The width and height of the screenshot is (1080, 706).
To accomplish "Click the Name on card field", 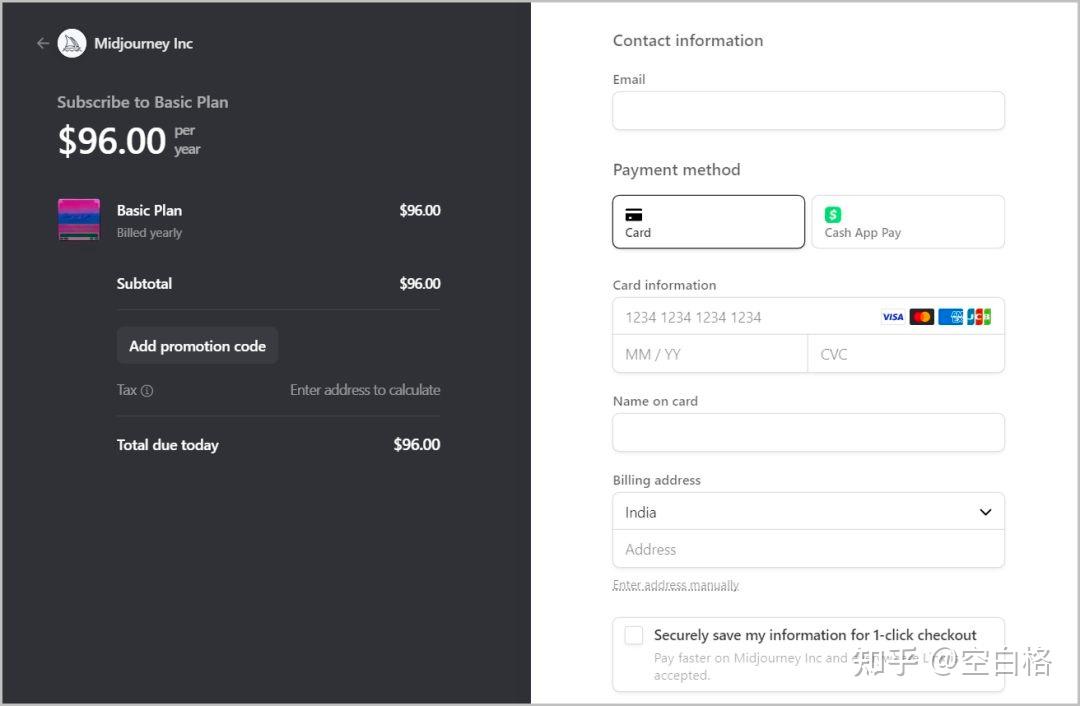I will pyautogui.click(x=808, y=433).
